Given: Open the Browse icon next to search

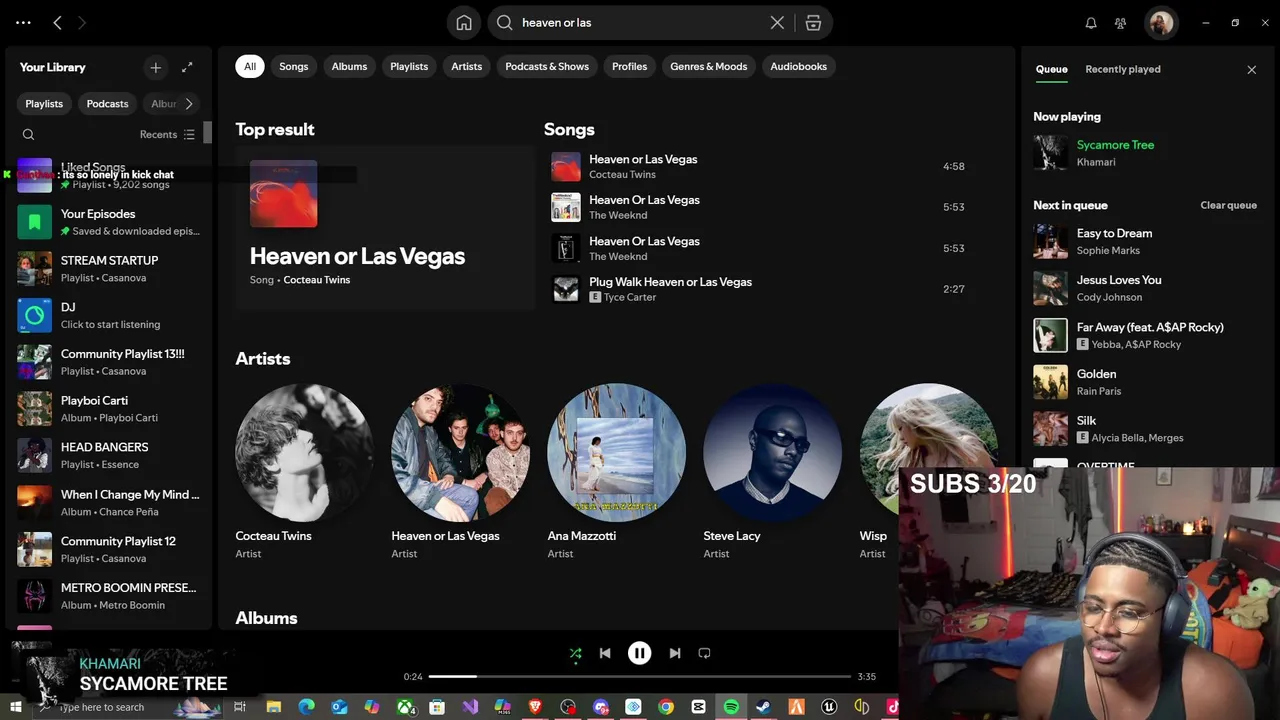Looking at the screenshot, I should coord(814,23).
